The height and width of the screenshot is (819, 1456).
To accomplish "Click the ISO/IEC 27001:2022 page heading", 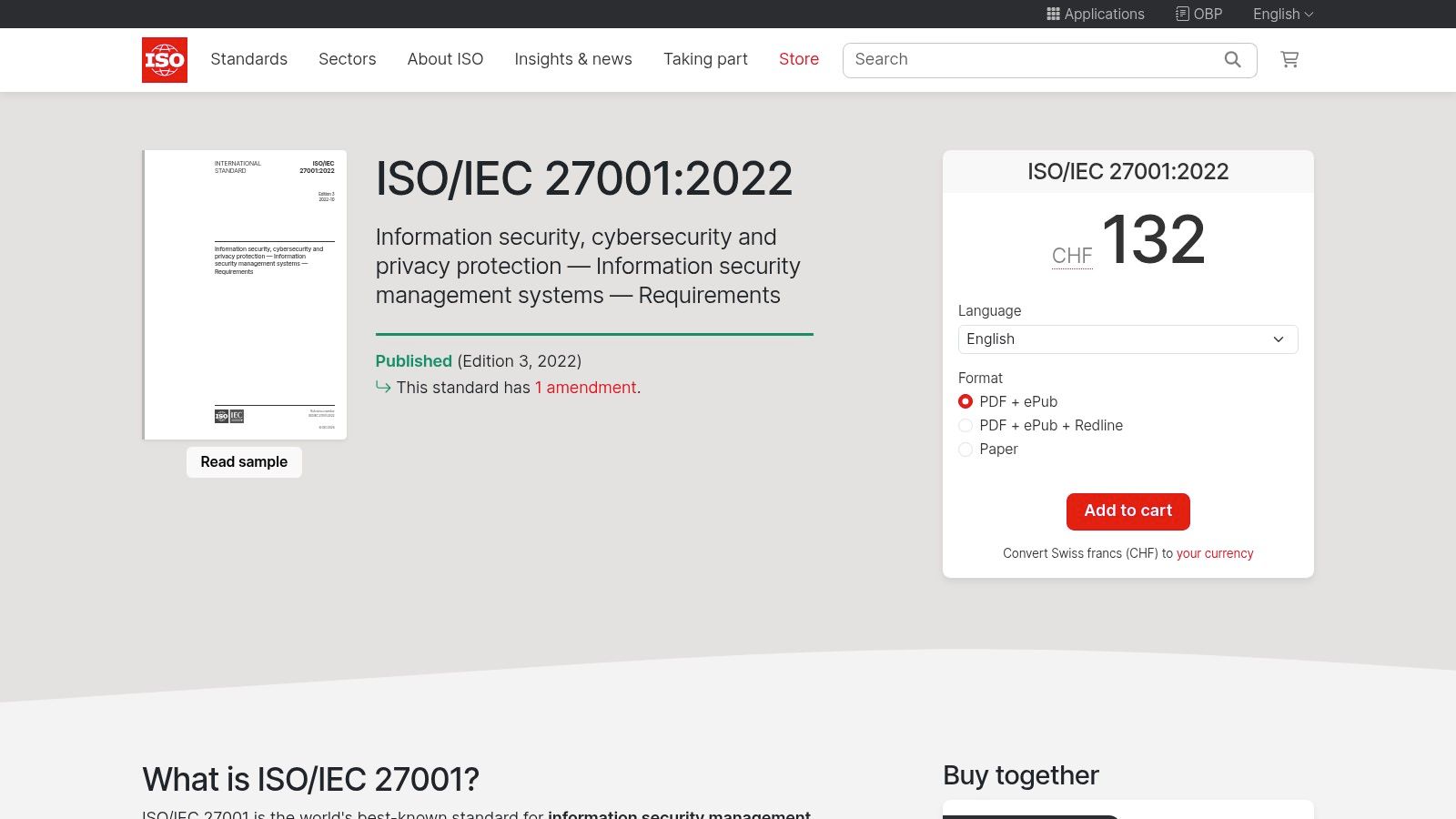I will [x=584, y=178].
